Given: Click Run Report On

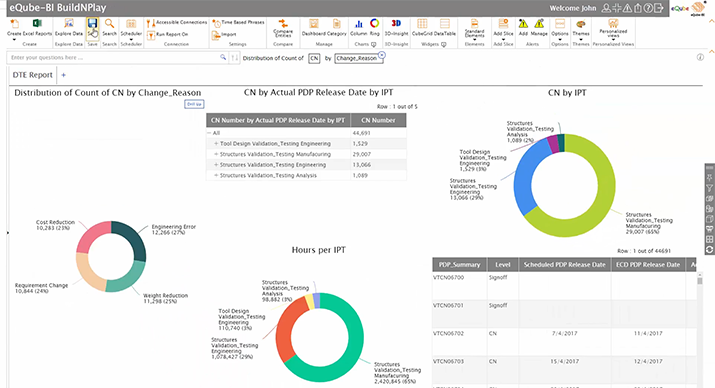Looking at the screenshot, I should pos(167,35).
